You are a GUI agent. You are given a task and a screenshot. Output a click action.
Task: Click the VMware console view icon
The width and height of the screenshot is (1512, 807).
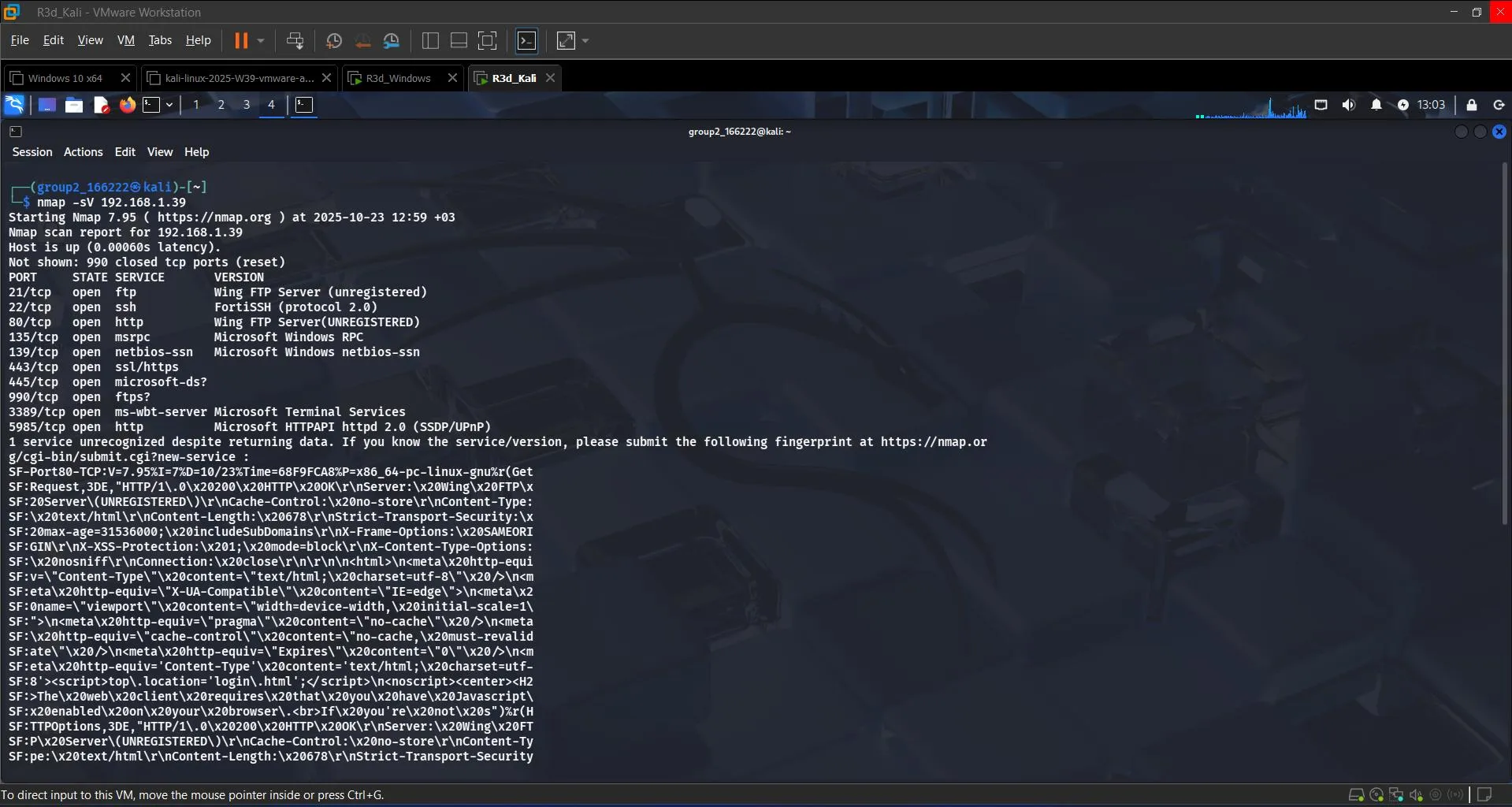pyautogui.click(x=526, y=40)
